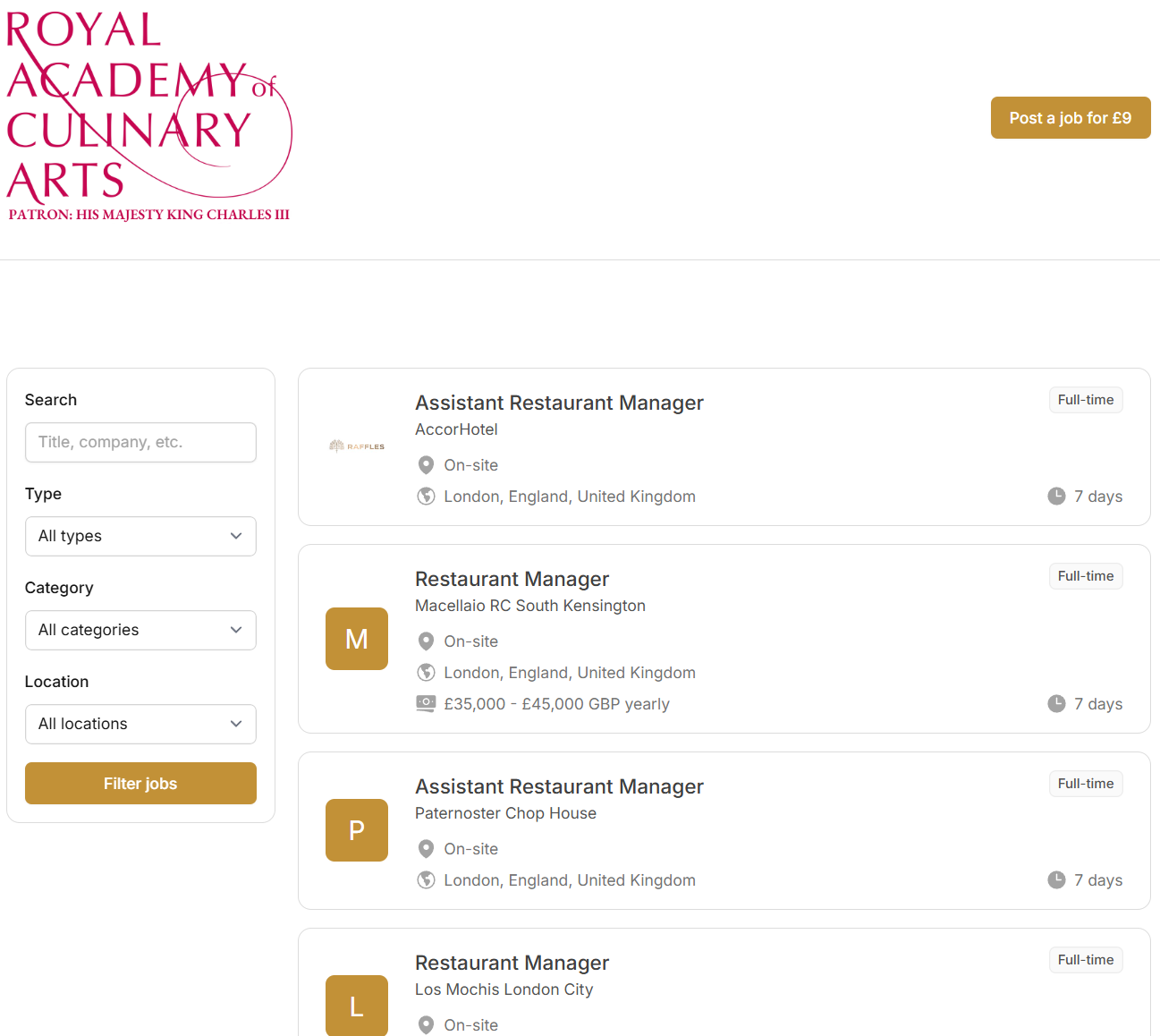
Task: Click 7 days text on Macellaio listing
Action: tap(1098, 704)
